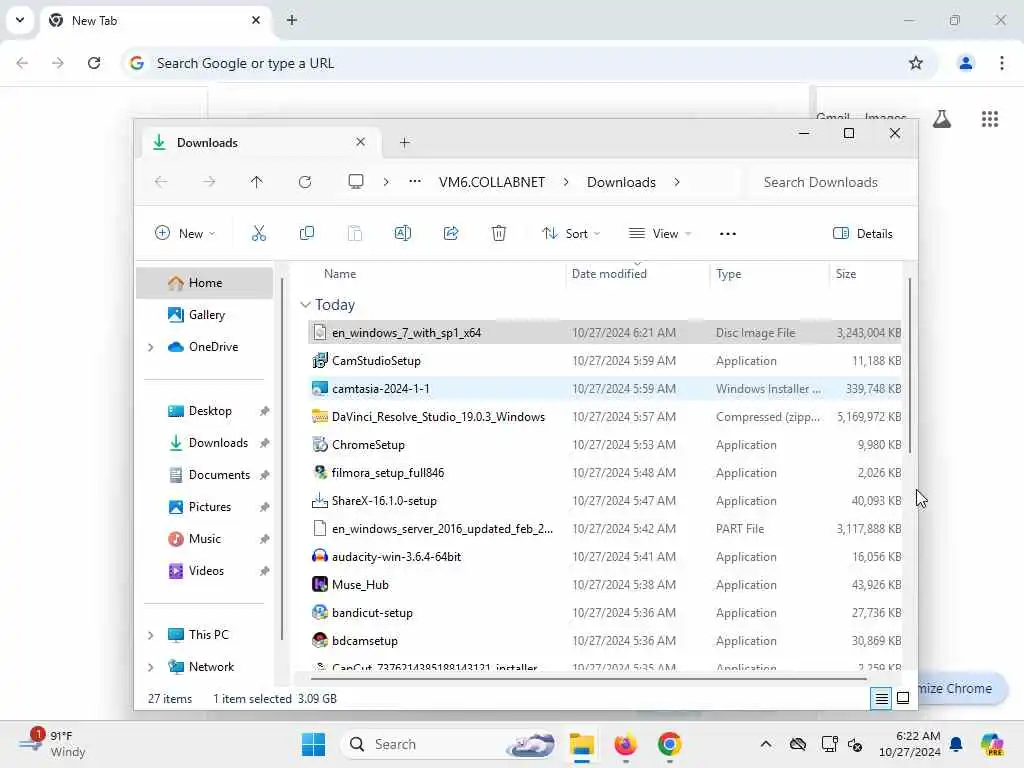Open the Windows Start menu
This screenshot has width=1024, height=768.
(313, 744)
